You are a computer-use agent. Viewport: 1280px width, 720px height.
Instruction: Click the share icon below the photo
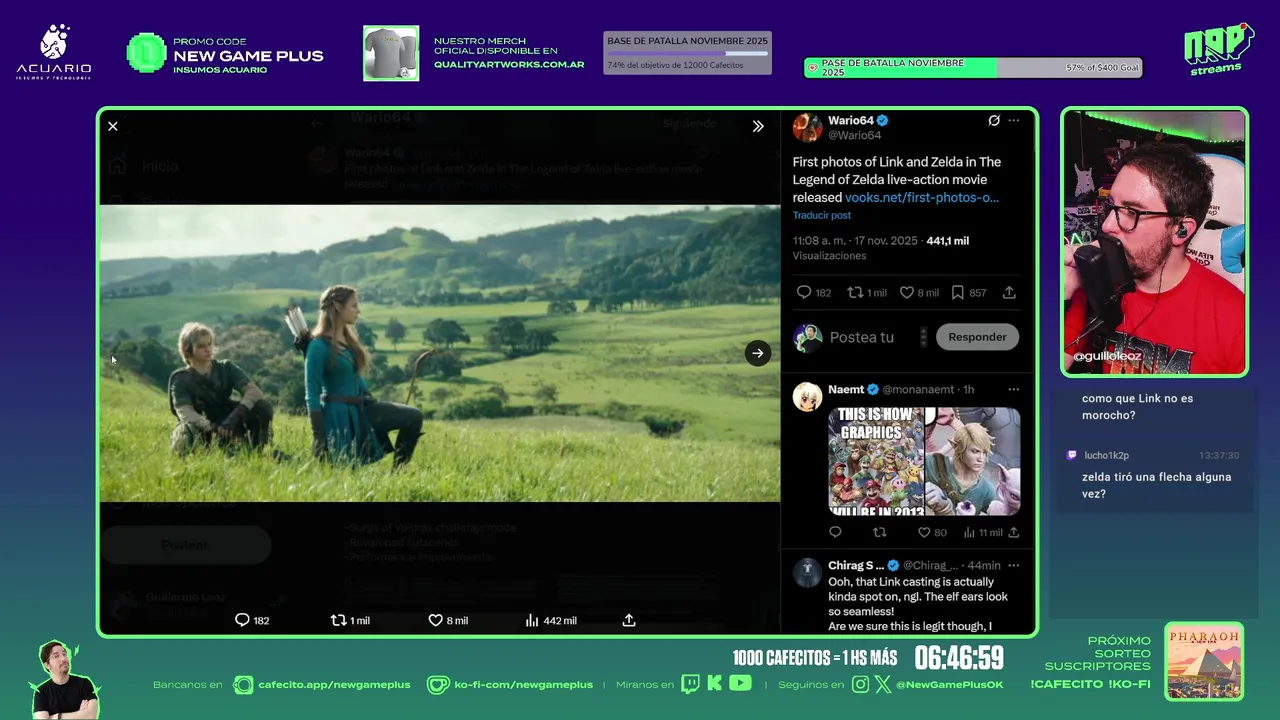point(629,620)
